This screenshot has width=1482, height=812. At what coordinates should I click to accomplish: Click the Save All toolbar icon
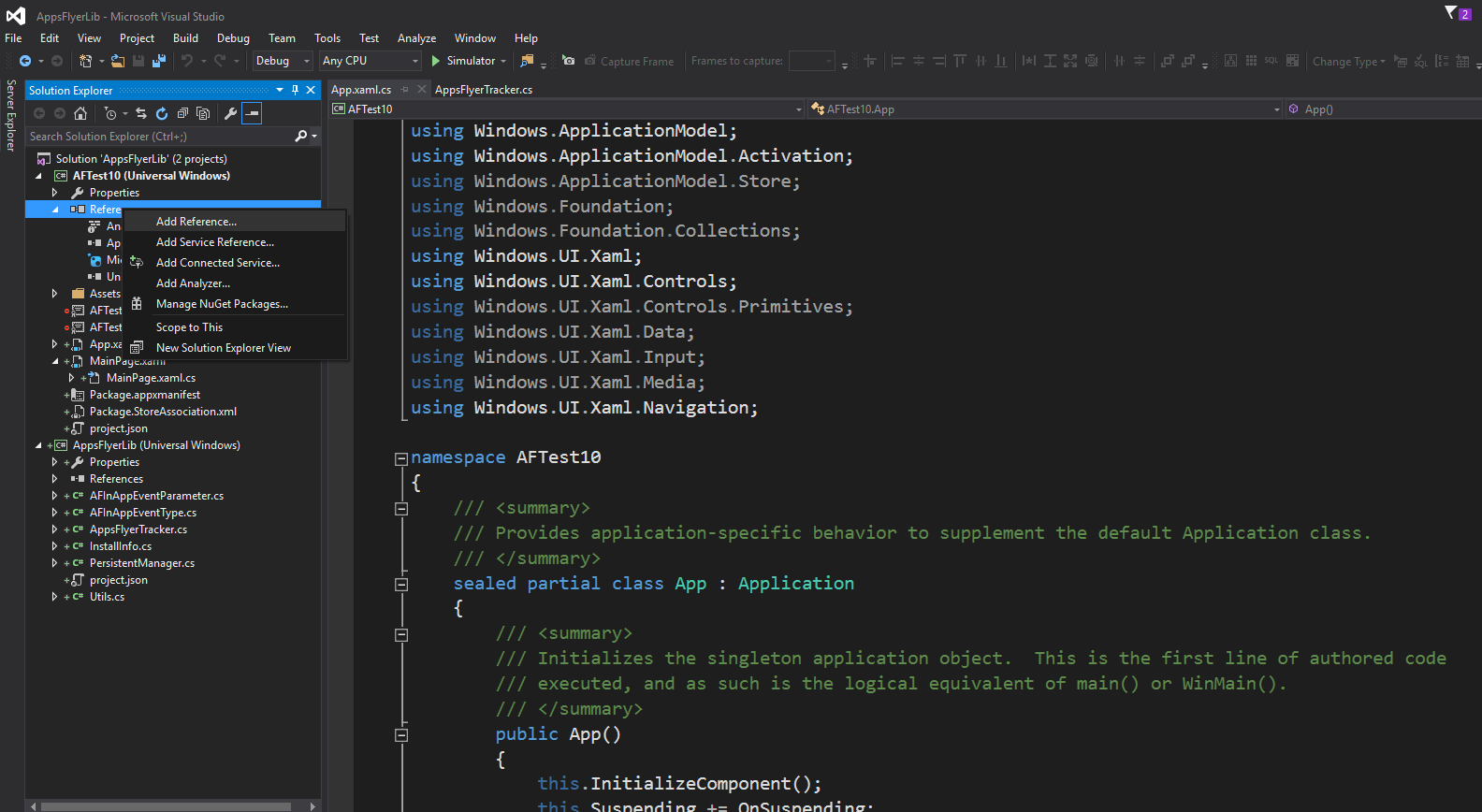(159, 61)
